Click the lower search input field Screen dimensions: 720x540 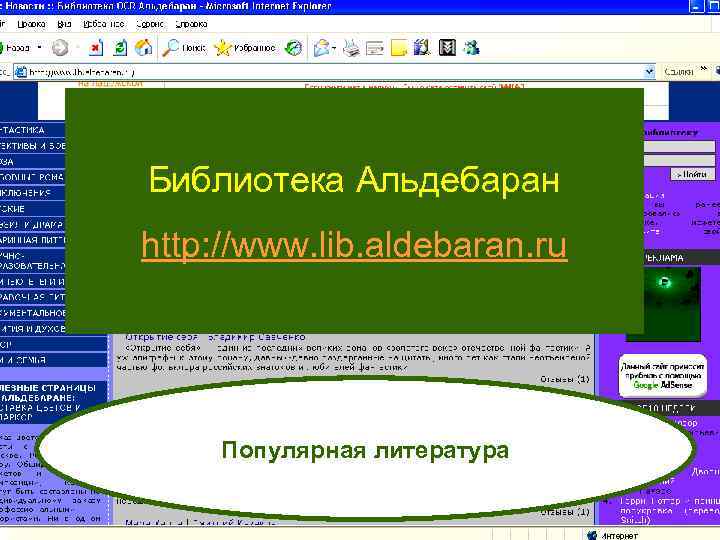(x=680, y=160)
